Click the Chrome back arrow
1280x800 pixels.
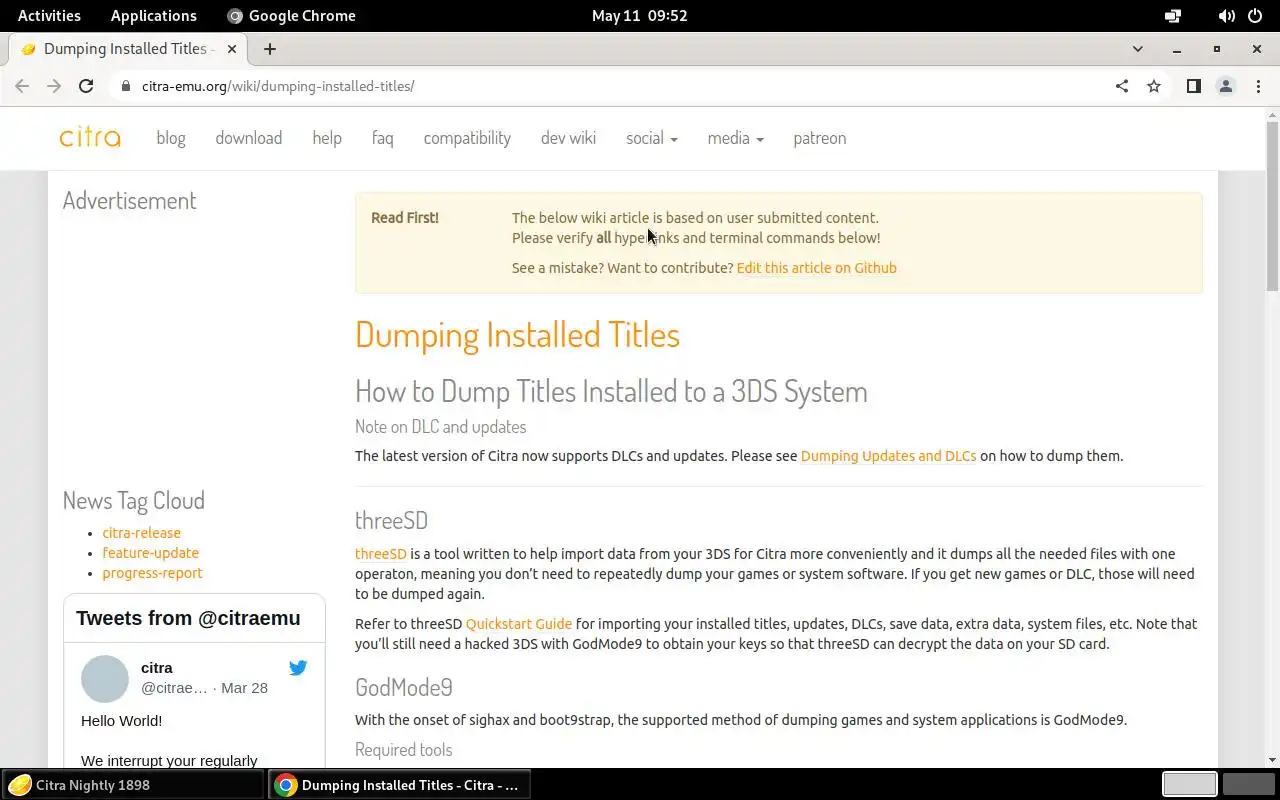(22, 86)
